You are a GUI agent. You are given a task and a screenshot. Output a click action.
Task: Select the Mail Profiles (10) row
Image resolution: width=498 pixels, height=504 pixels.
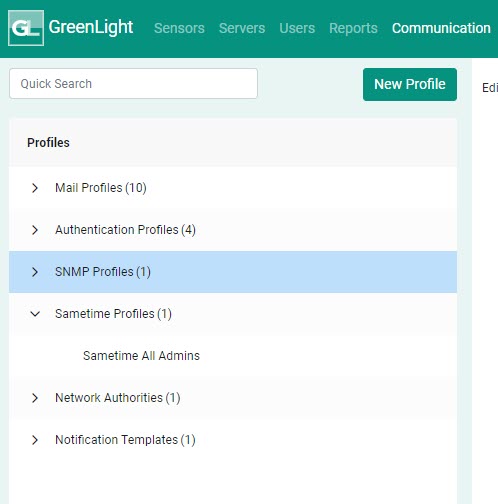point(233,188)
